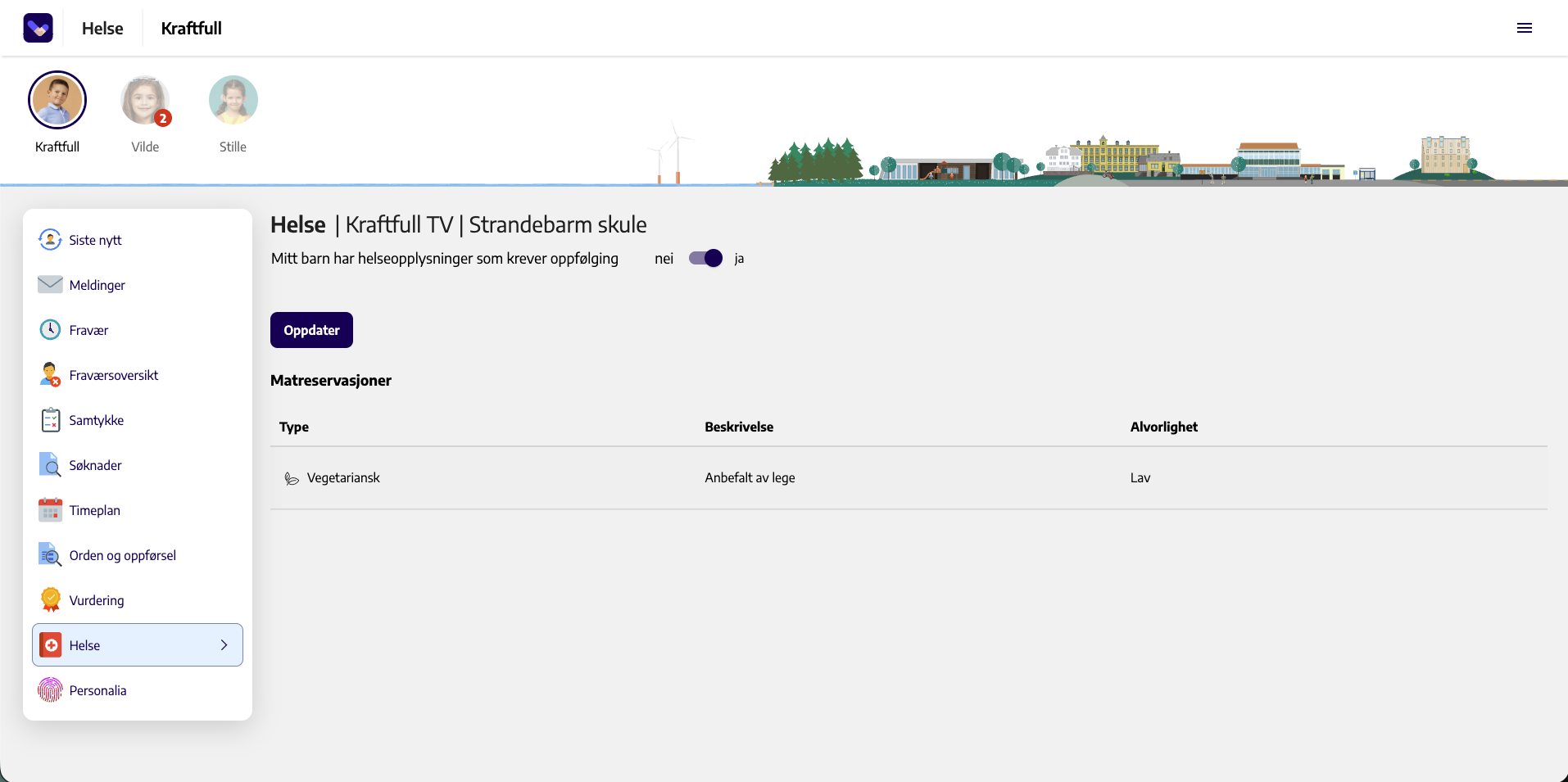Open Orden og oppførsel page
The height and width of the screenshot is (782, 1568).
tap(138, 555)
